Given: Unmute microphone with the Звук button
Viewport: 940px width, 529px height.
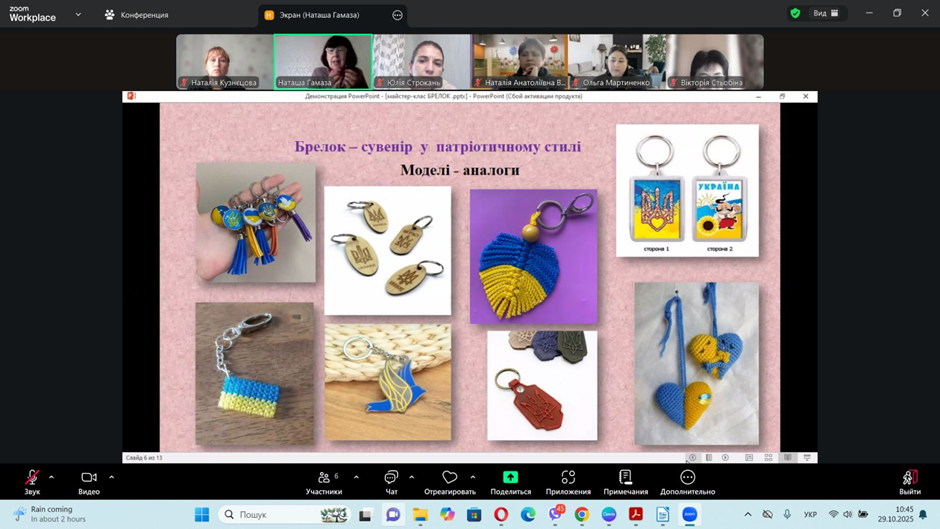Looking at the screenshot, I should click(32, 481).
